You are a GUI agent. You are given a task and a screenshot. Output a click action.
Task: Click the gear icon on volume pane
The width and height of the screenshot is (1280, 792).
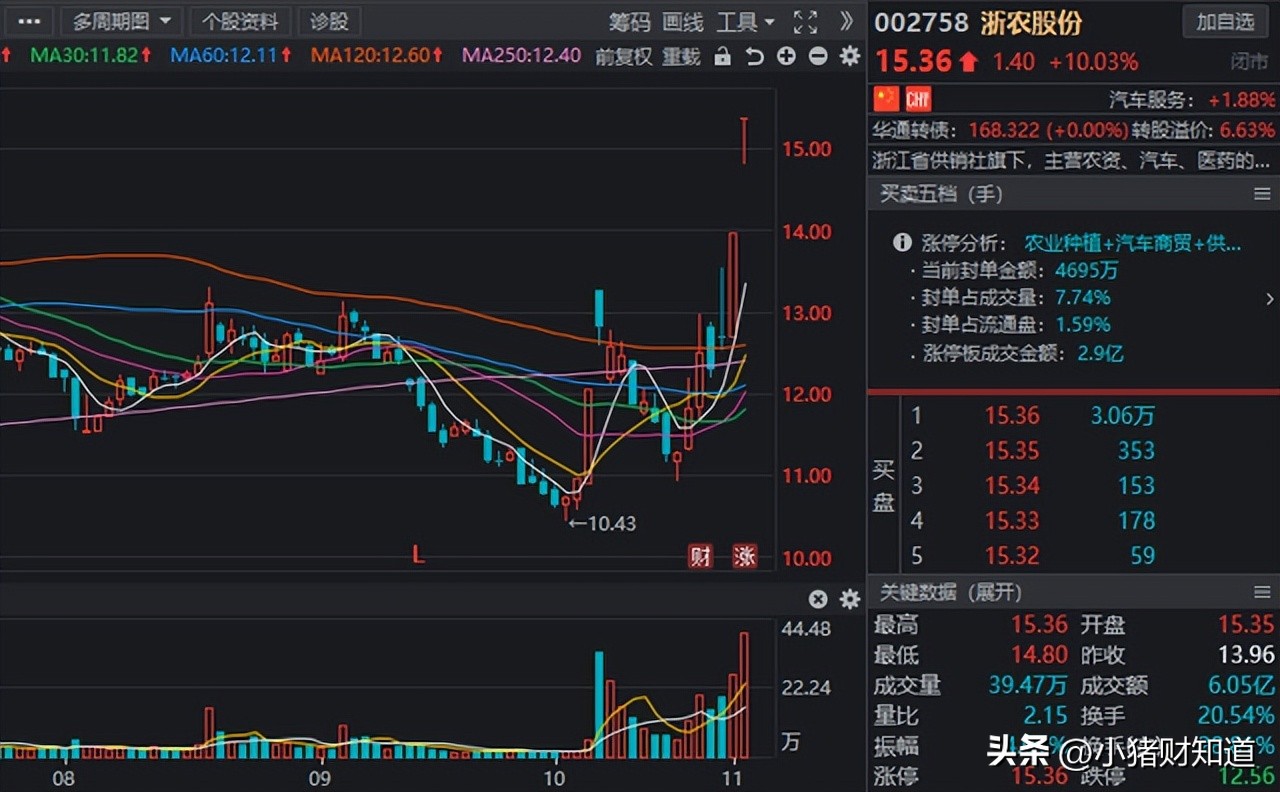849,599
